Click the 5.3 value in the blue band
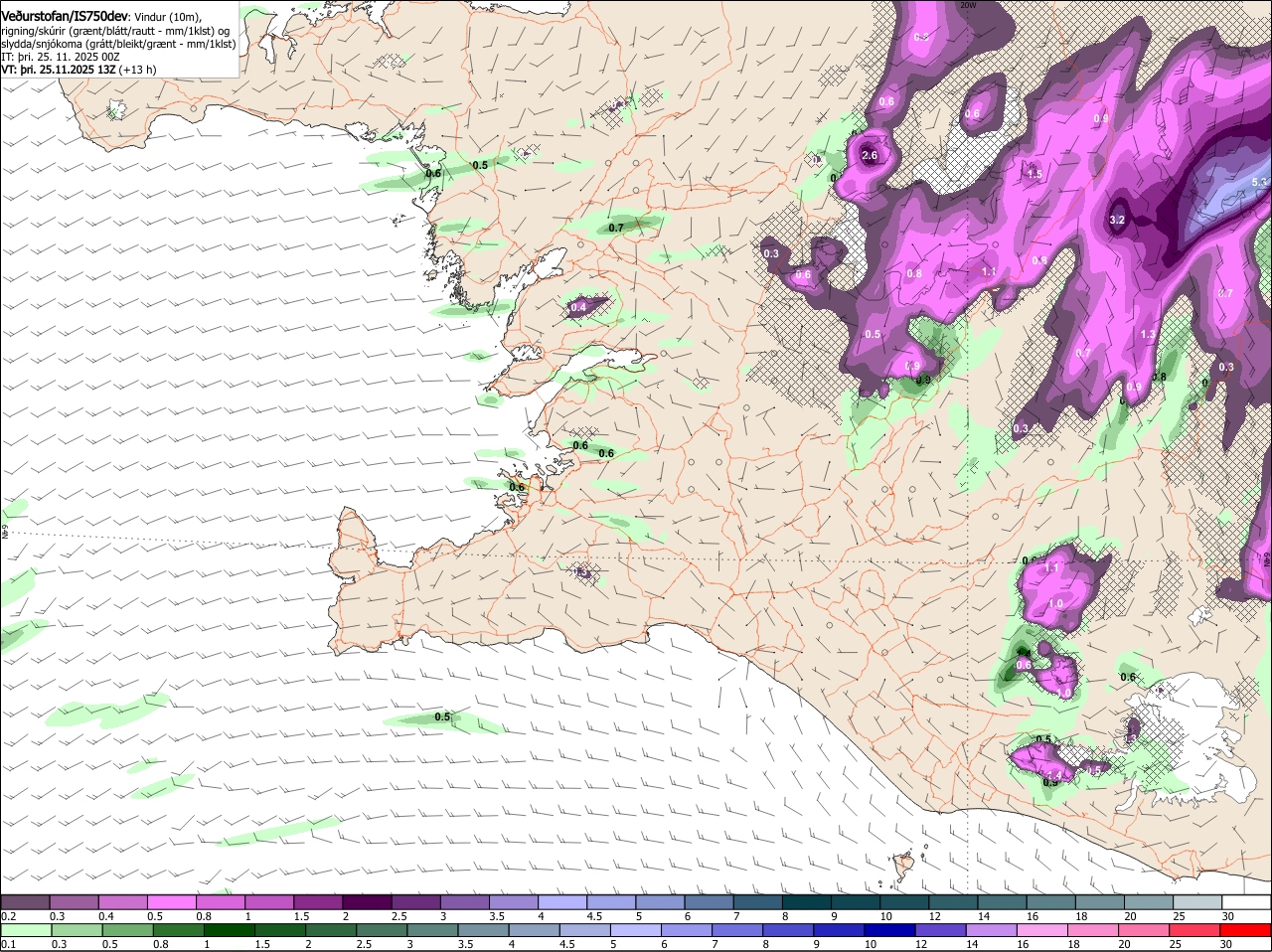Image resolution: width=1272 pixels, height=952 pixels. 1260,182
